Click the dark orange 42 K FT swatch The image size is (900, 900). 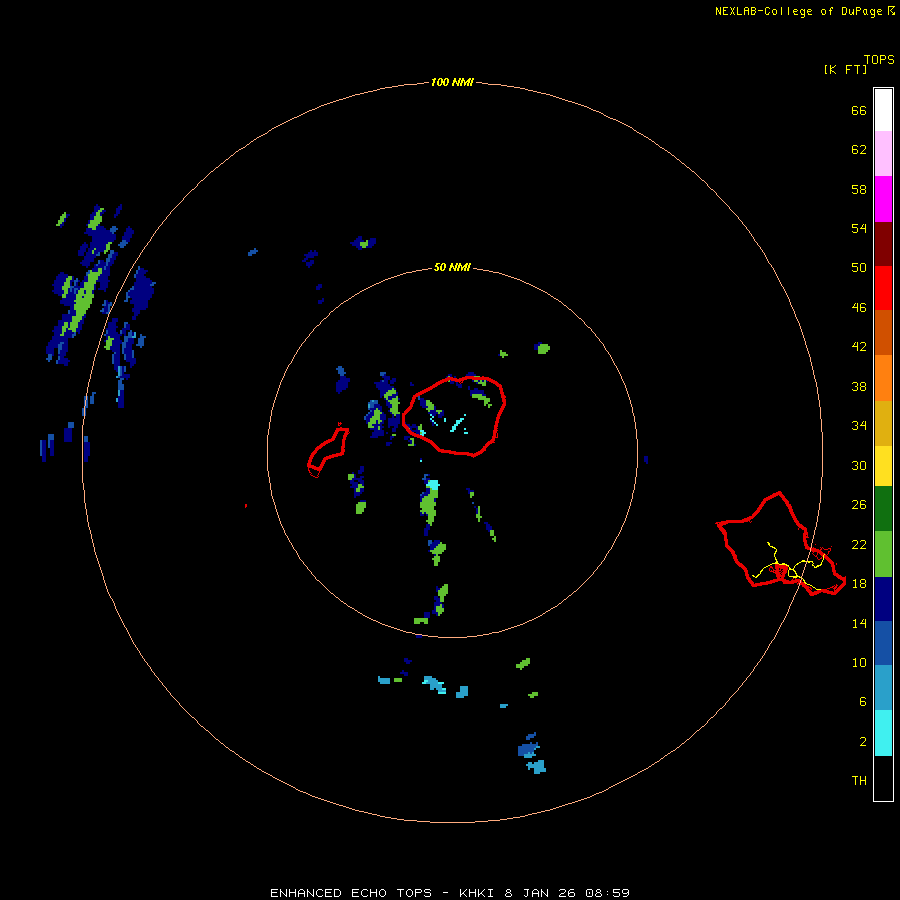pyautogui.click(x=883, y=332)
